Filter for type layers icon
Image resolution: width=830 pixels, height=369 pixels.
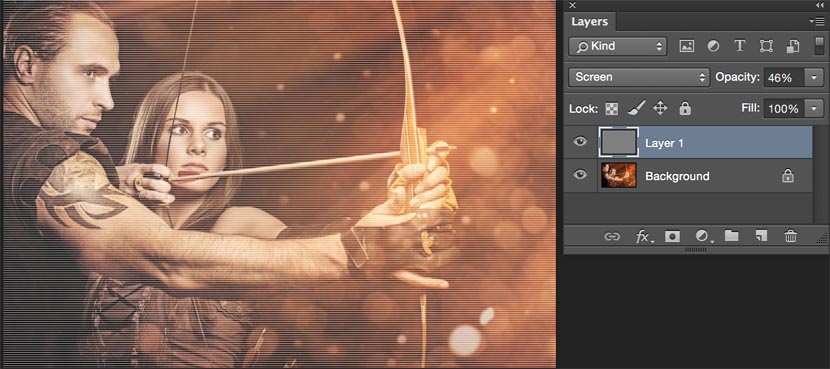[739, 46]
